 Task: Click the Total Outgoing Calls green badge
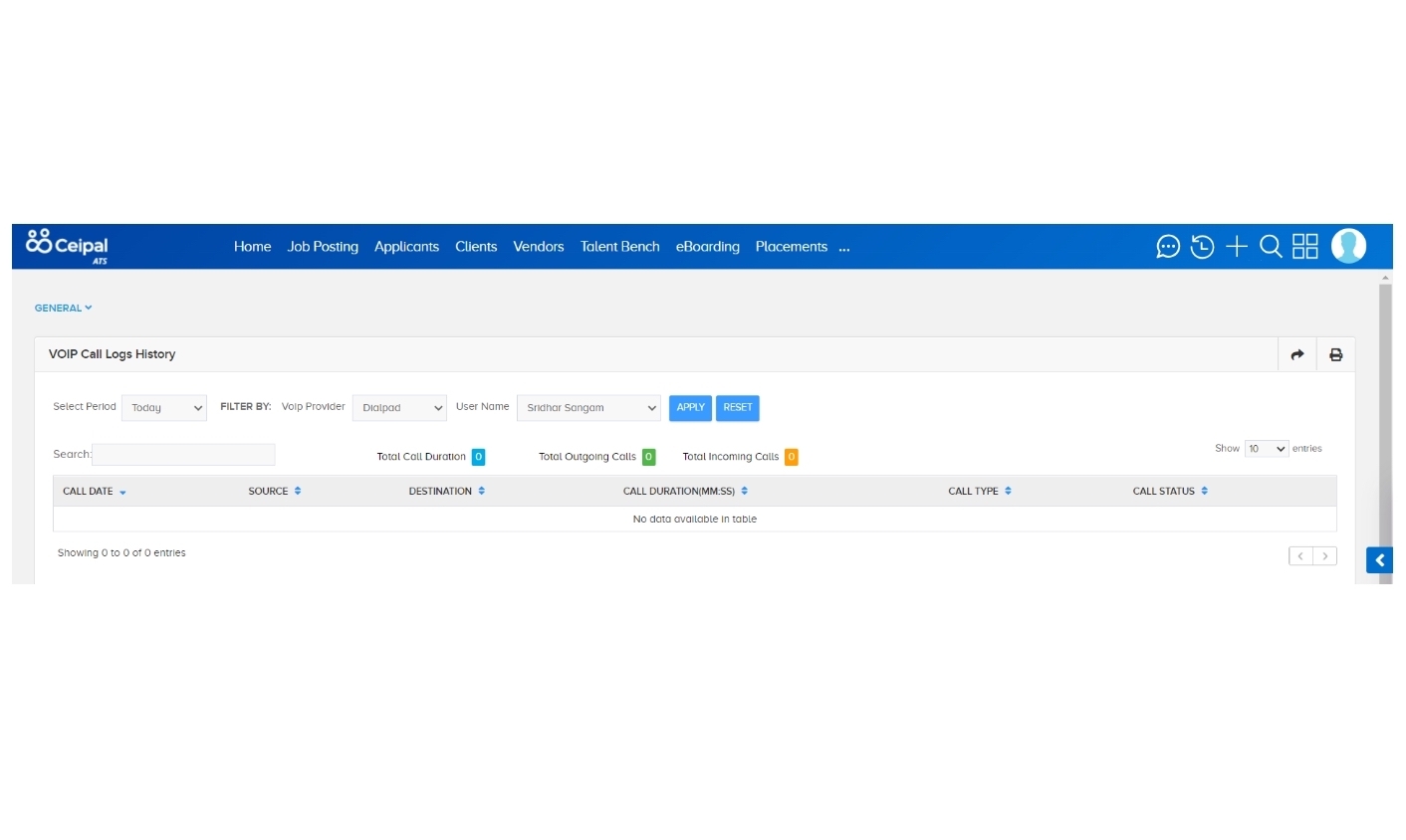pyautogui.click(x=648, y=457)
